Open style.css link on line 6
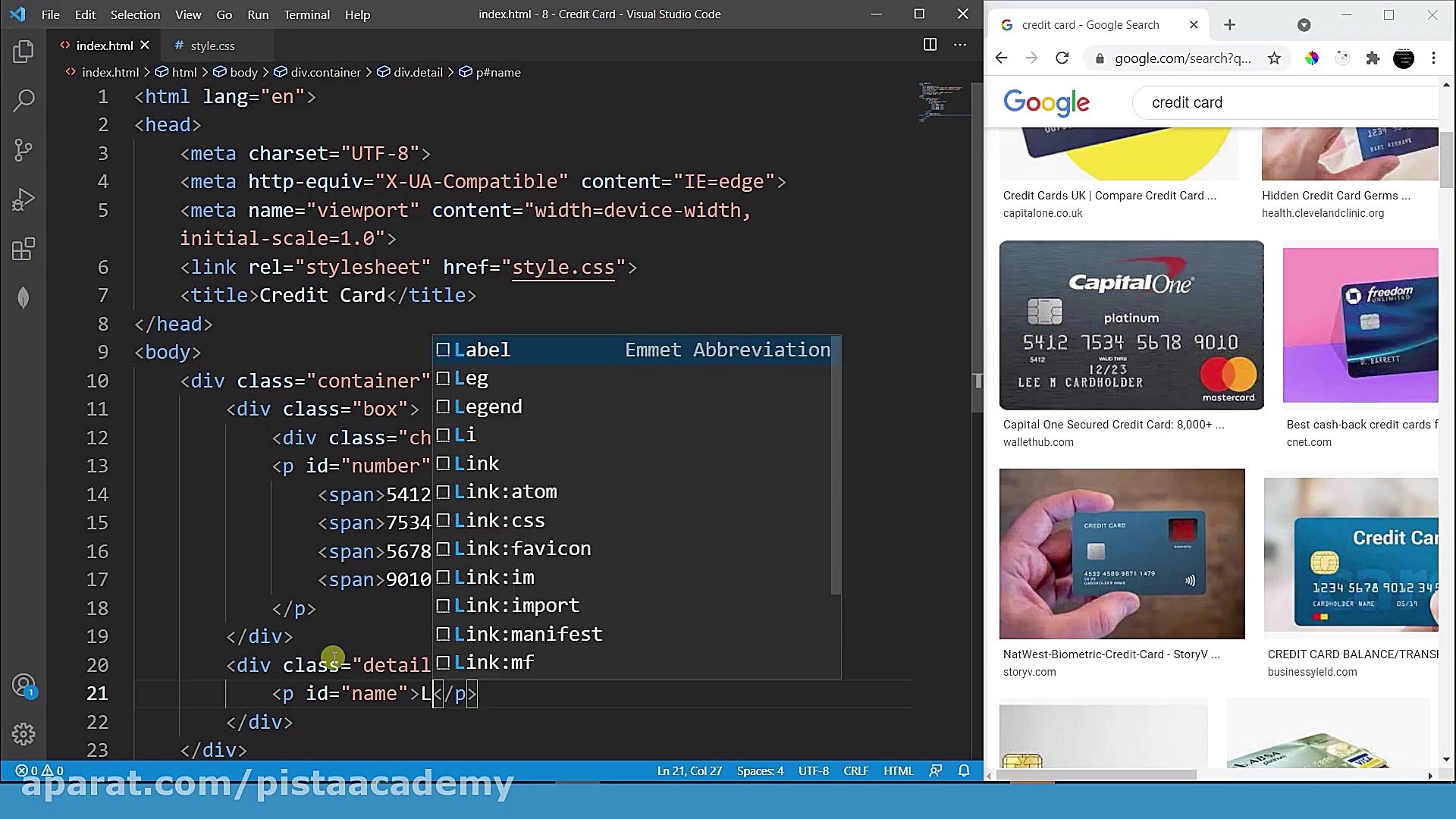The width and height of the screenshot is (1456, 819). pyautogui.click(x=563, y=267)
